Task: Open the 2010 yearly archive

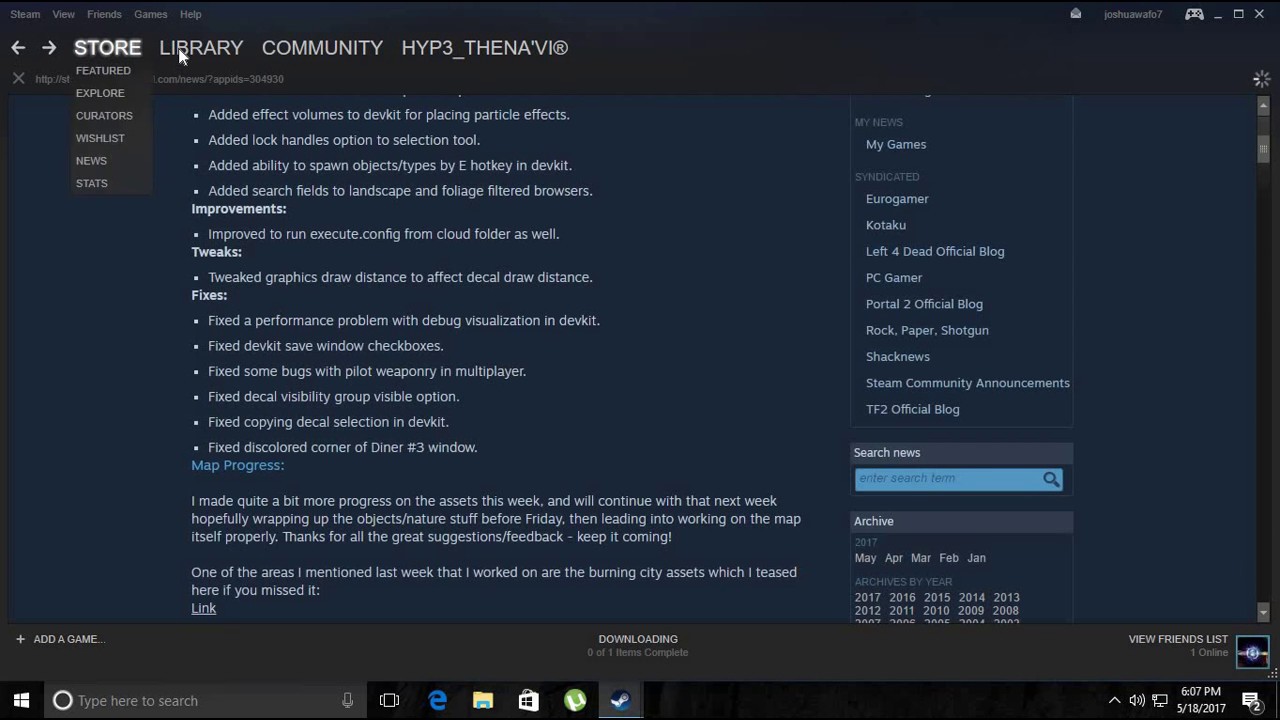Action: click(936, 611)
